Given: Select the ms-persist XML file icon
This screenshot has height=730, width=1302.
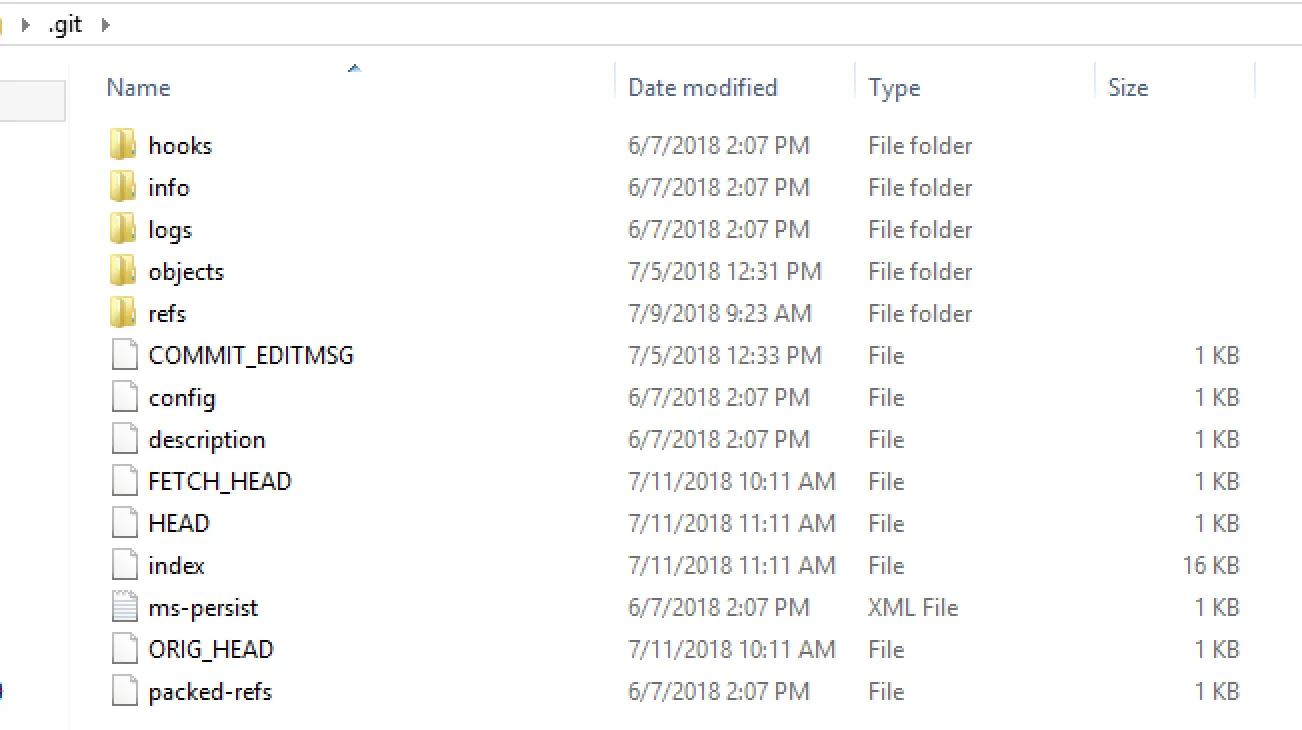Looking at the screenshot, I should [x=124, y=608].
